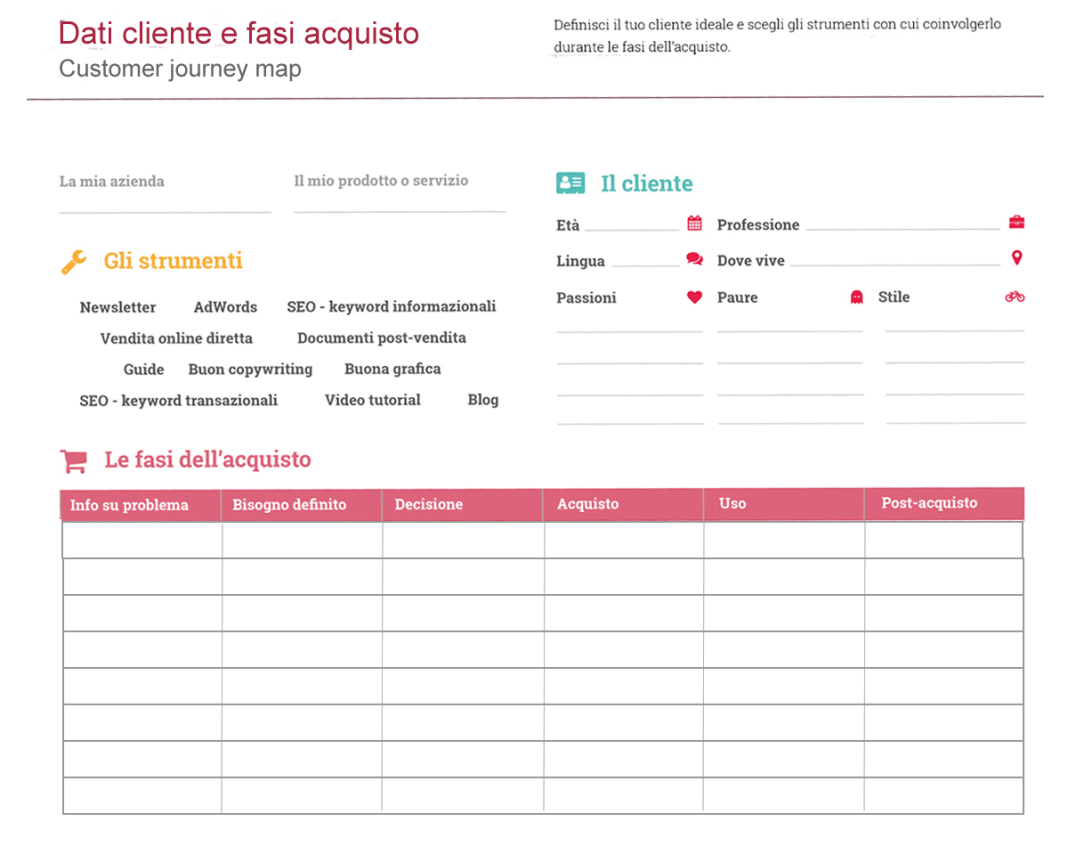
Task: Select the 'Guide' tool label
Action: coord(144,369)
